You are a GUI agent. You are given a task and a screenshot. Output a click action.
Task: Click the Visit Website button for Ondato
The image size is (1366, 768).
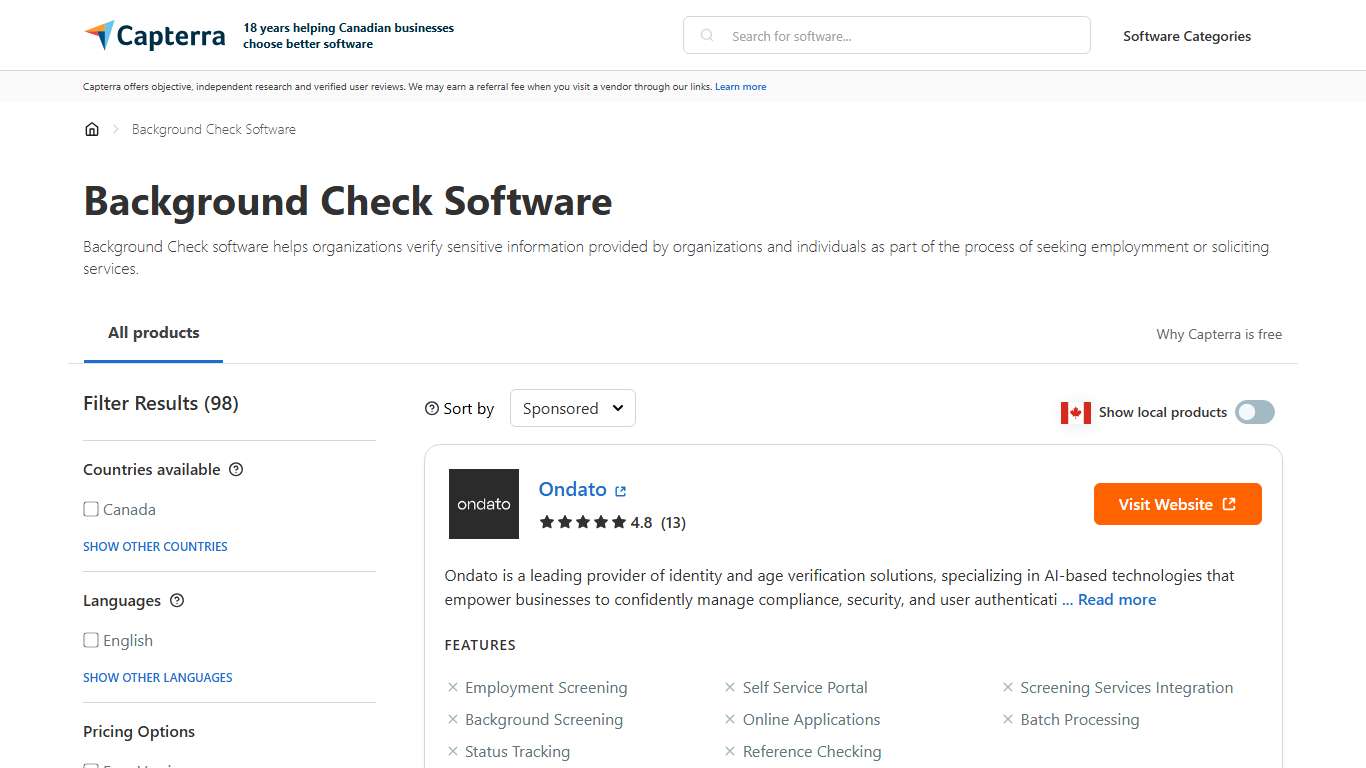pyautogui.click(x=1177, y=504)
